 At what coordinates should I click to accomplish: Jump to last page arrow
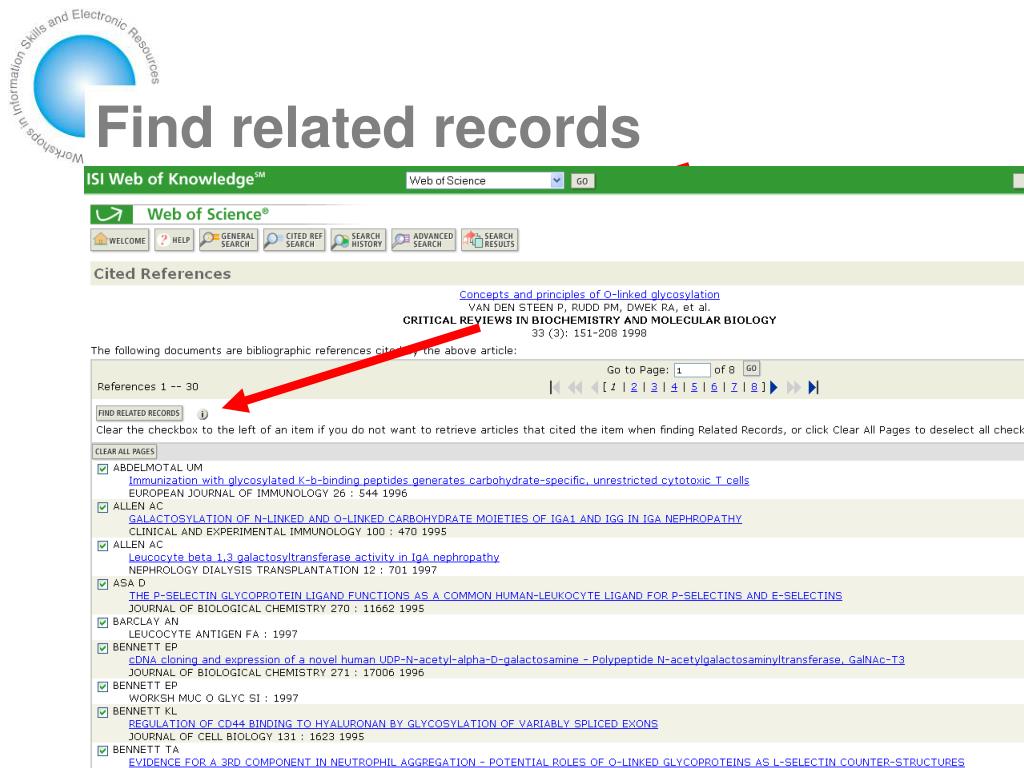pyautogui.click(x=813, y=387)
